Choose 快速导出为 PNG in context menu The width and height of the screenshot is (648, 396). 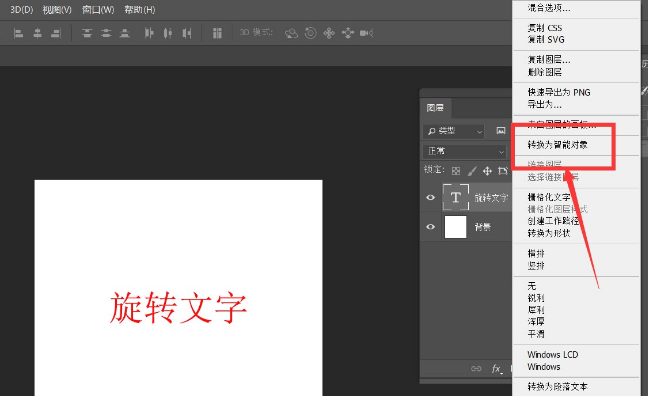[x=559, y=92]
